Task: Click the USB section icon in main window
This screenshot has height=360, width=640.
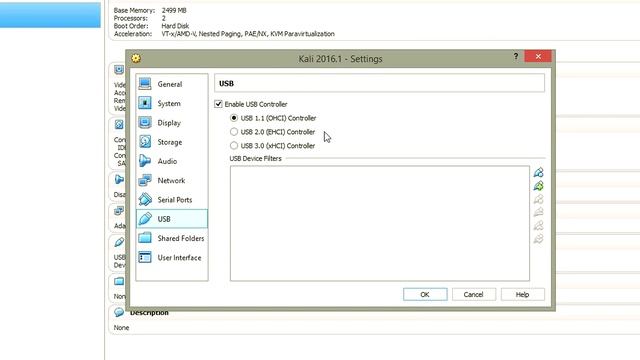Action: (x=119, y=242)
